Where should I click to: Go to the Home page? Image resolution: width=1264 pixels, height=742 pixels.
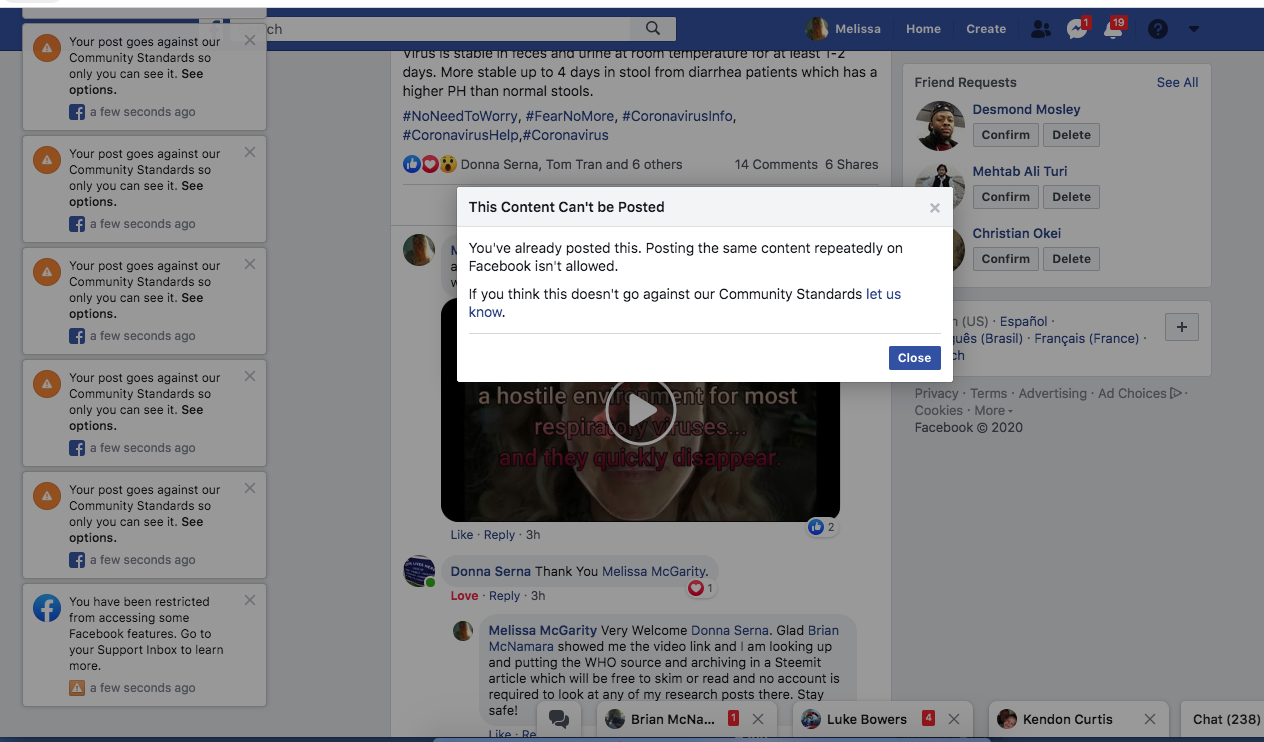pyautogui.click(x=923, y=29)
